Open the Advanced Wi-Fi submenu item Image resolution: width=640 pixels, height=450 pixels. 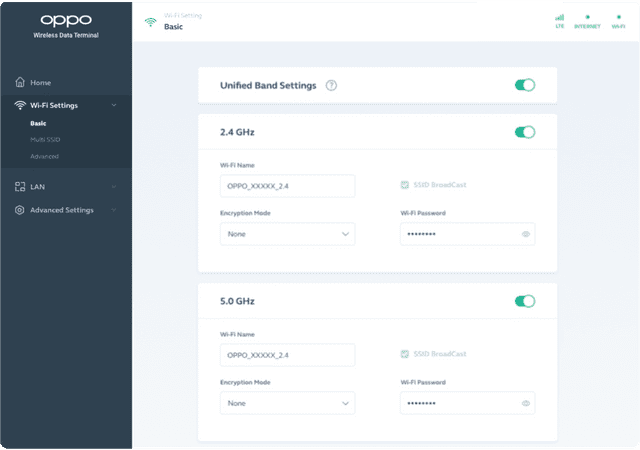(44, 156)
